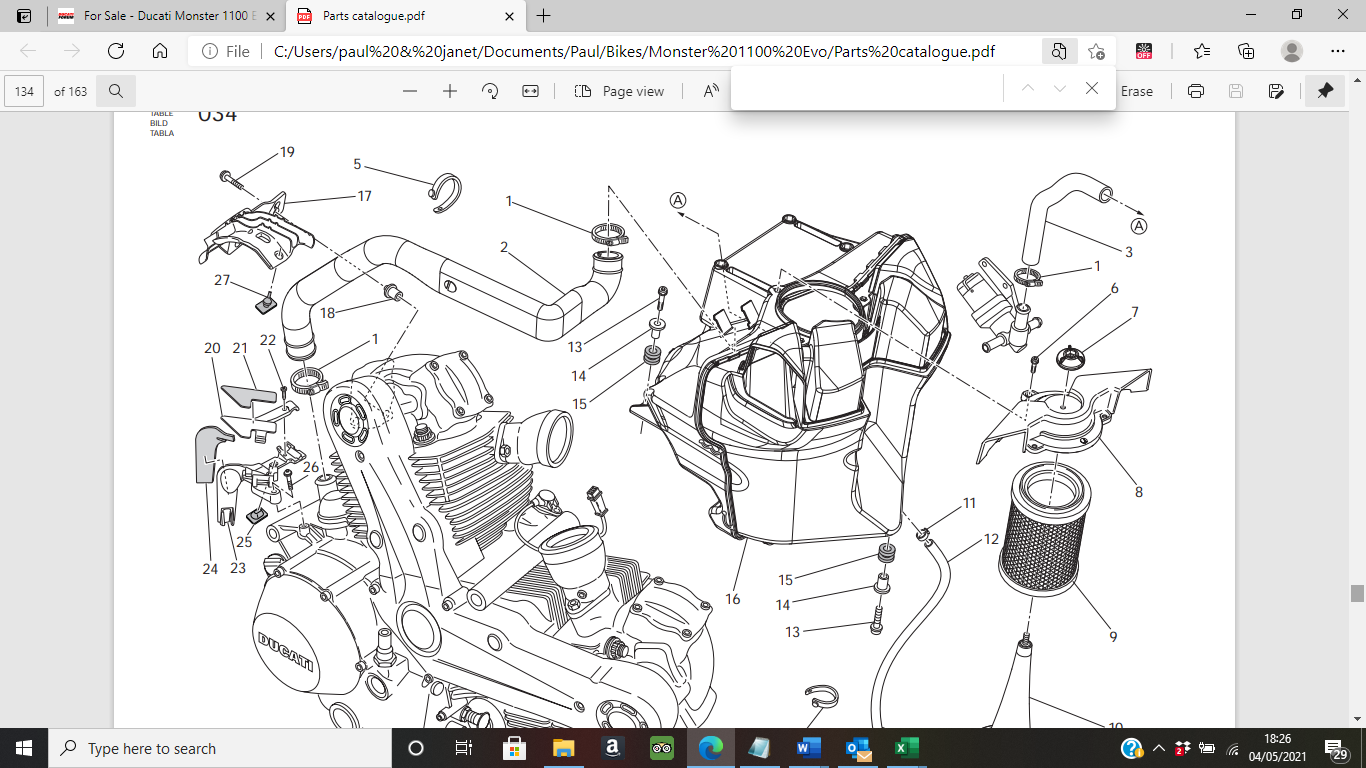Viewport: 1366px width, 768px height.
Task: Open Edge settings and more menu
Action: coord(1338,51)
